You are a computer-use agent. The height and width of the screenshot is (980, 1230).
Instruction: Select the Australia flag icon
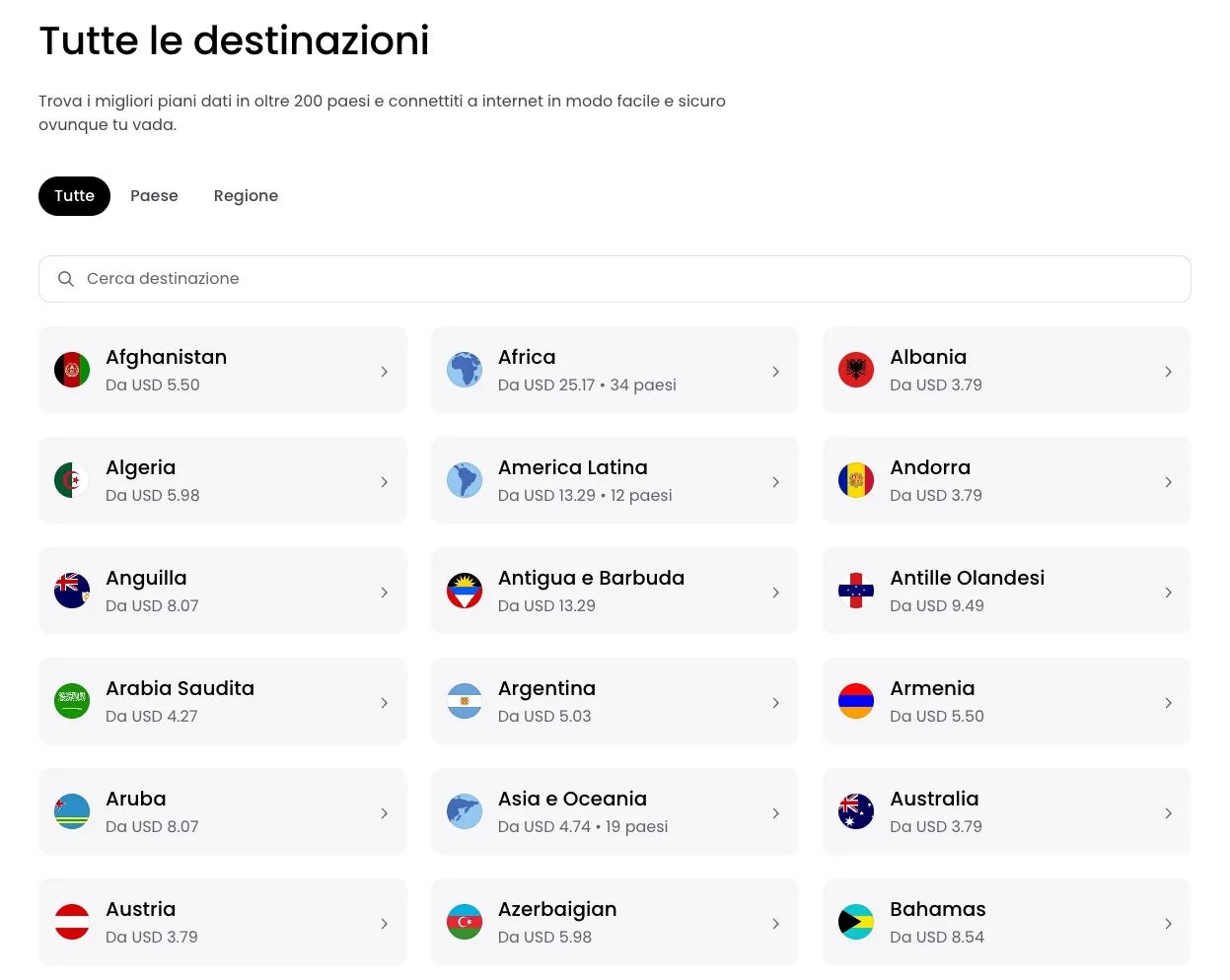click(855, 811)
